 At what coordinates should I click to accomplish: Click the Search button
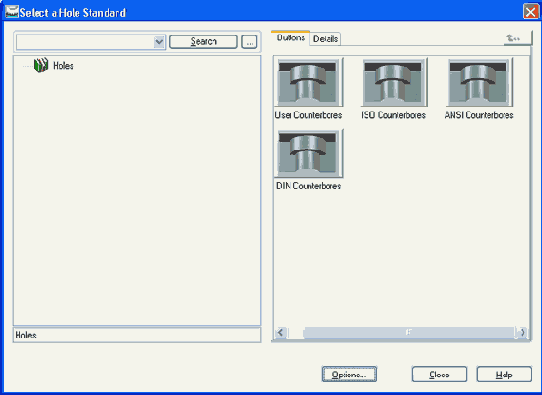coord(203,42)
